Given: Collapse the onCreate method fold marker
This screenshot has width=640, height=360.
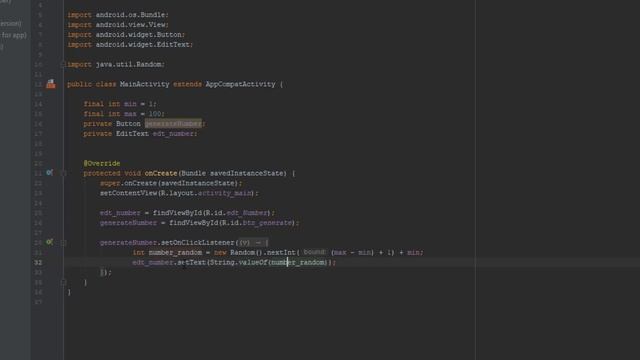Looking at the screenshot, I should click(63, 173).
